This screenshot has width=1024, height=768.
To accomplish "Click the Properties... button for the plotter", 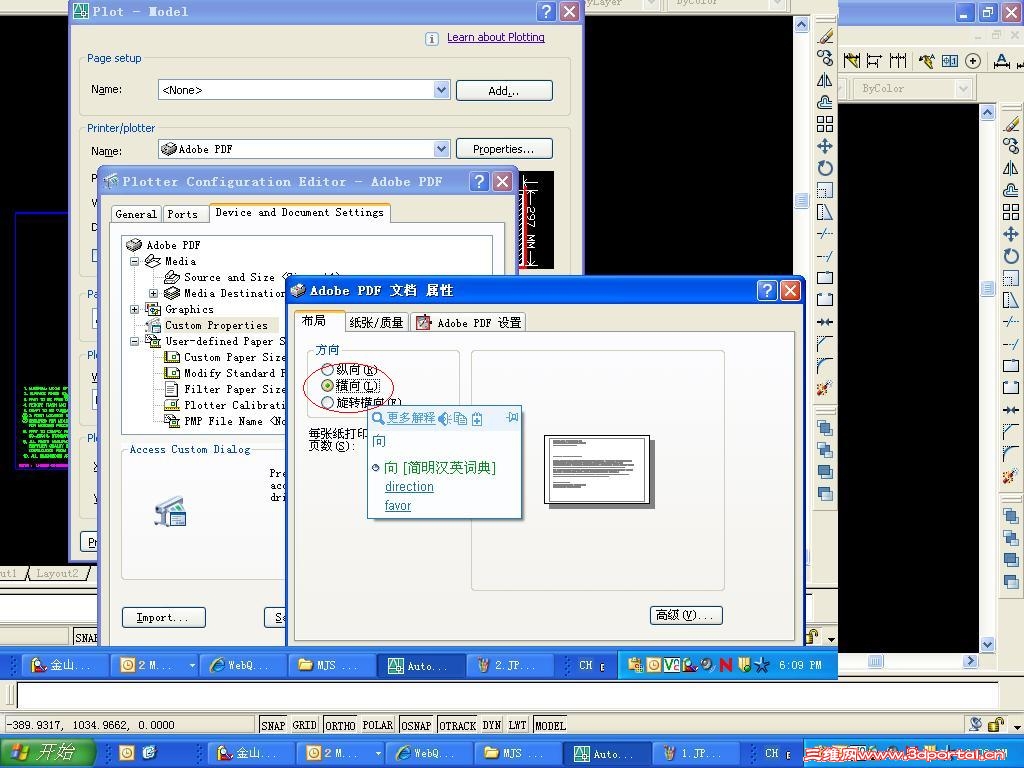I will (504, 149).
